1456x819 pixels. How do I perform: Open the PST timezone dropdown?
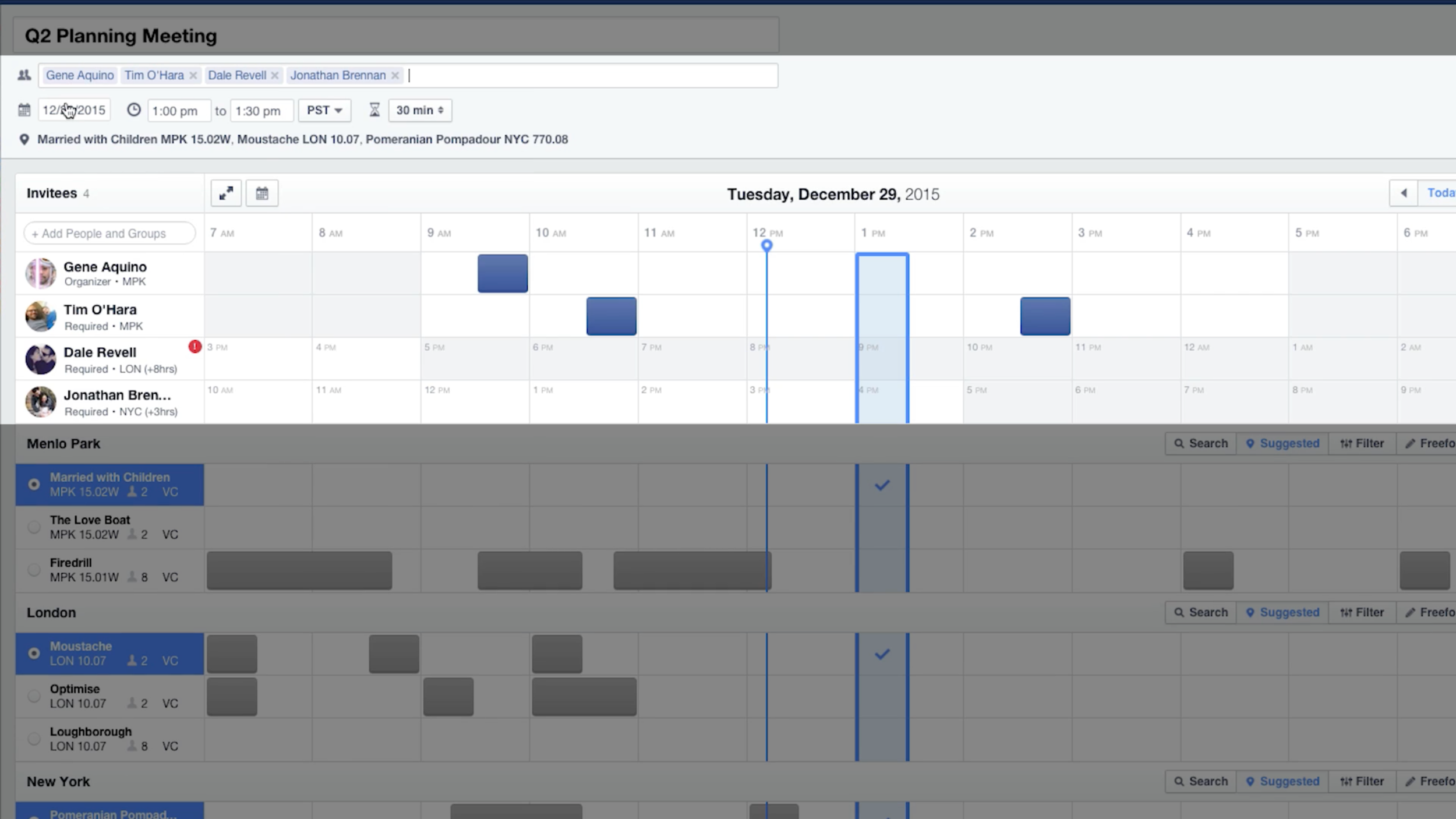click(324, 110)
